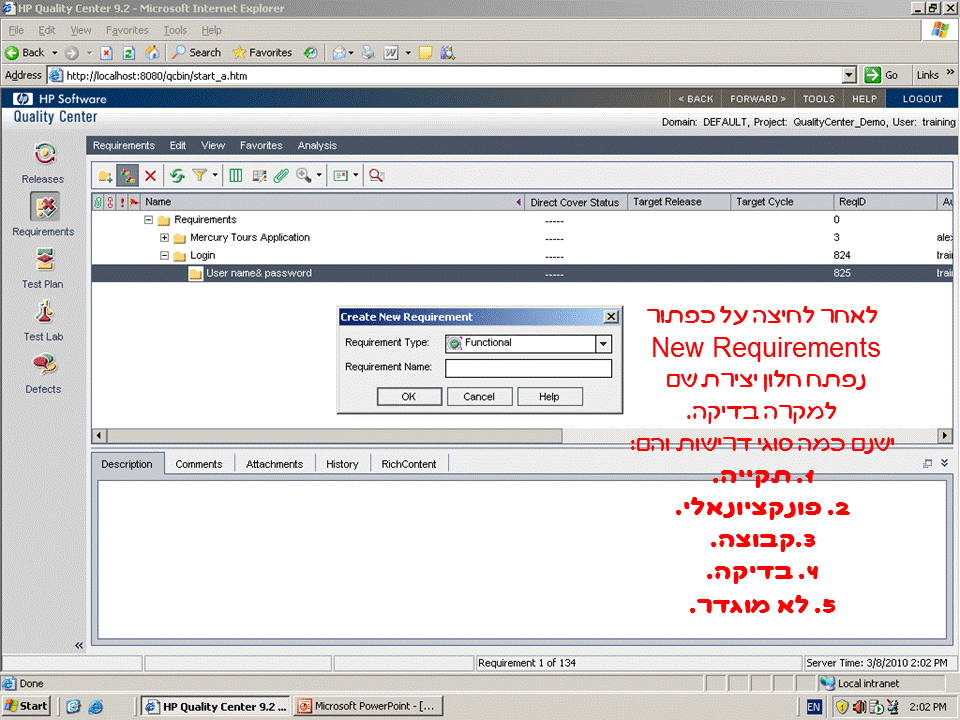Click the Requirement Name input field
Viewport: 960px width, 720px height.
point(528,368)
